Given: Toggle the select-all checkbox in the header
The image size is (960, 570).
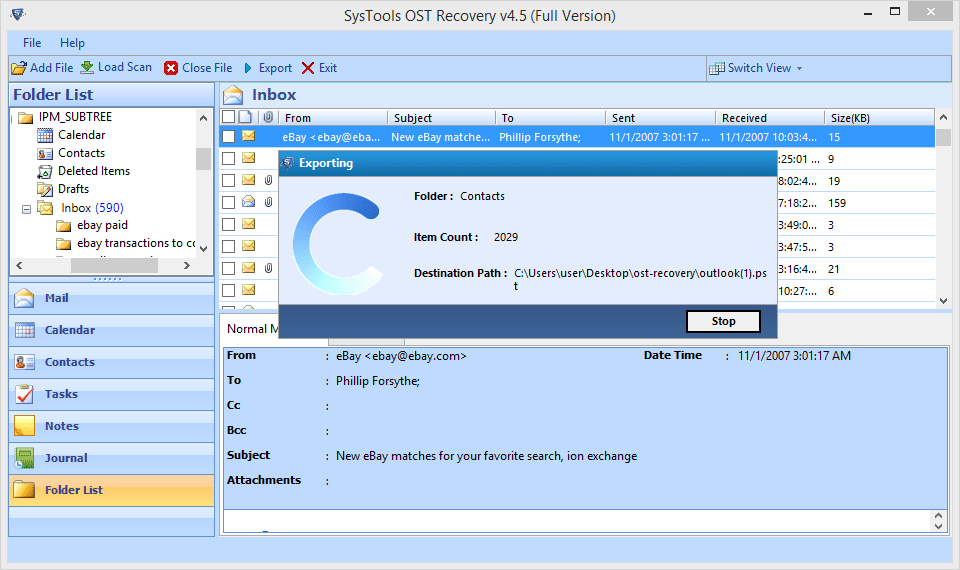Looking at the screenshot, I should 228,117.
